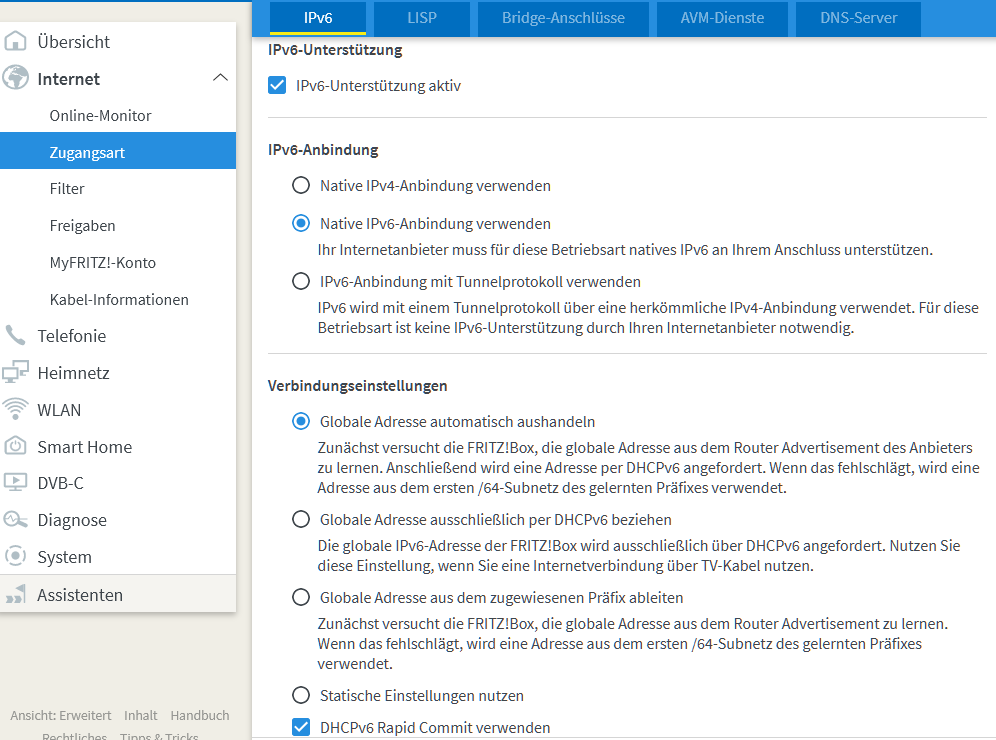Click the Inhalt footer link
The image size is (996, 740).
pyautogui.click(x=140, y=715)
